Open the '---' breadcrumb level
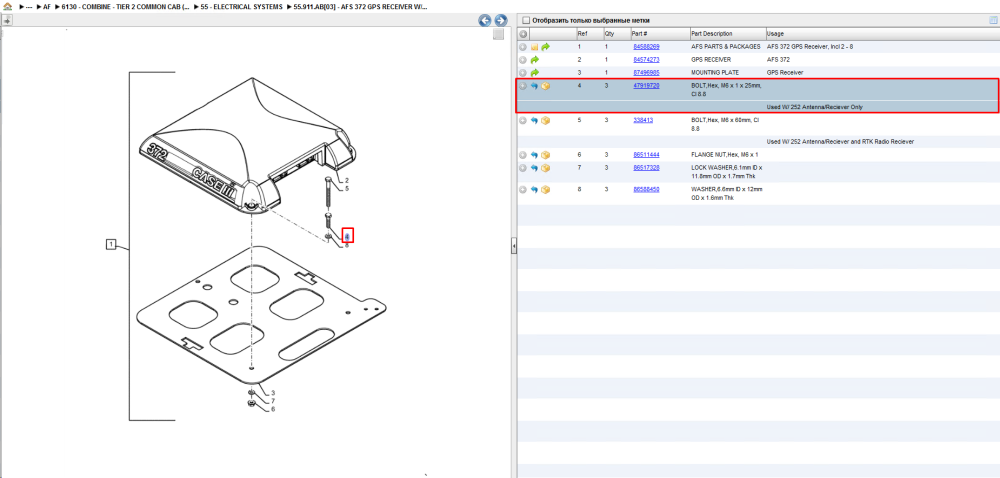Image resolution: width=1000 pixels, height=478 pixels. pos(29,6)
